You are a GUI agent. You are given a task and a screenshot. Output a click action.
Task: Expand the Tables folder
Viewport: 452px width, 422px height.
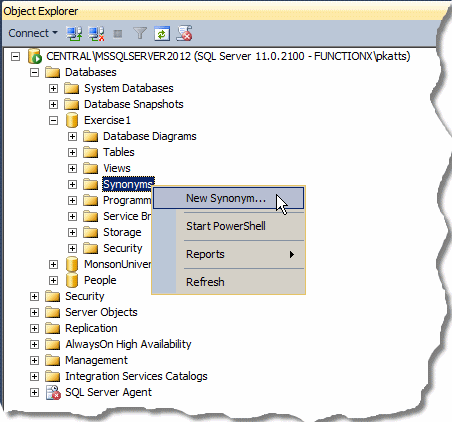[72, 152]
